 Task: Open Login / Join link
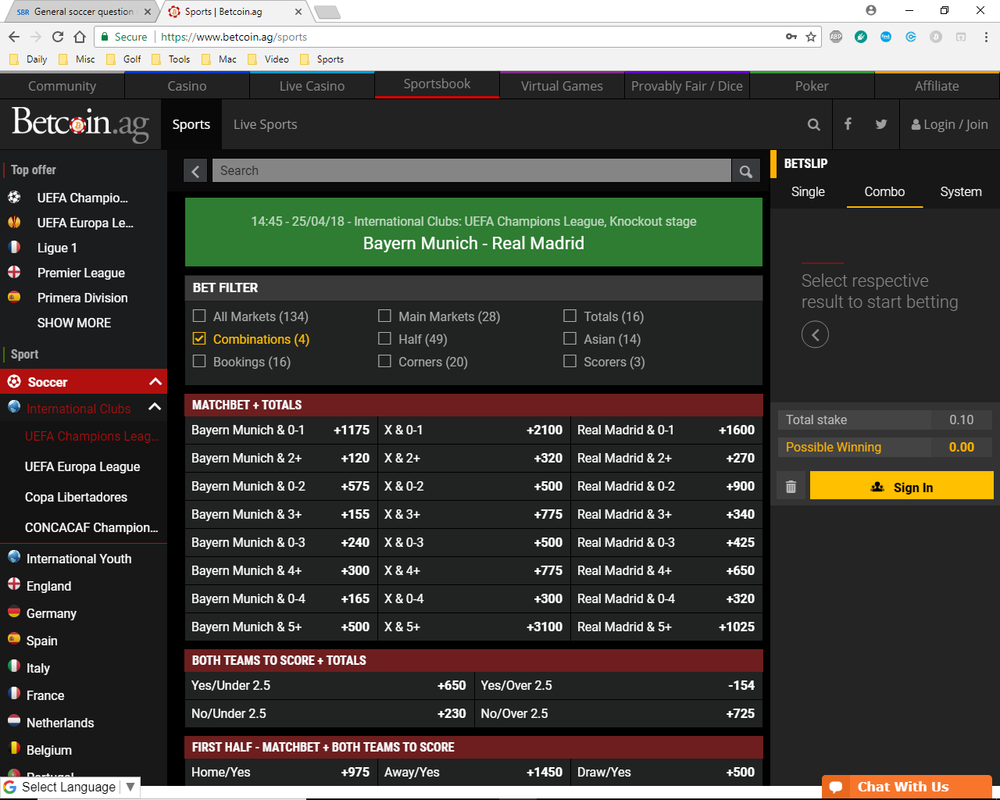tap(950, 124)
